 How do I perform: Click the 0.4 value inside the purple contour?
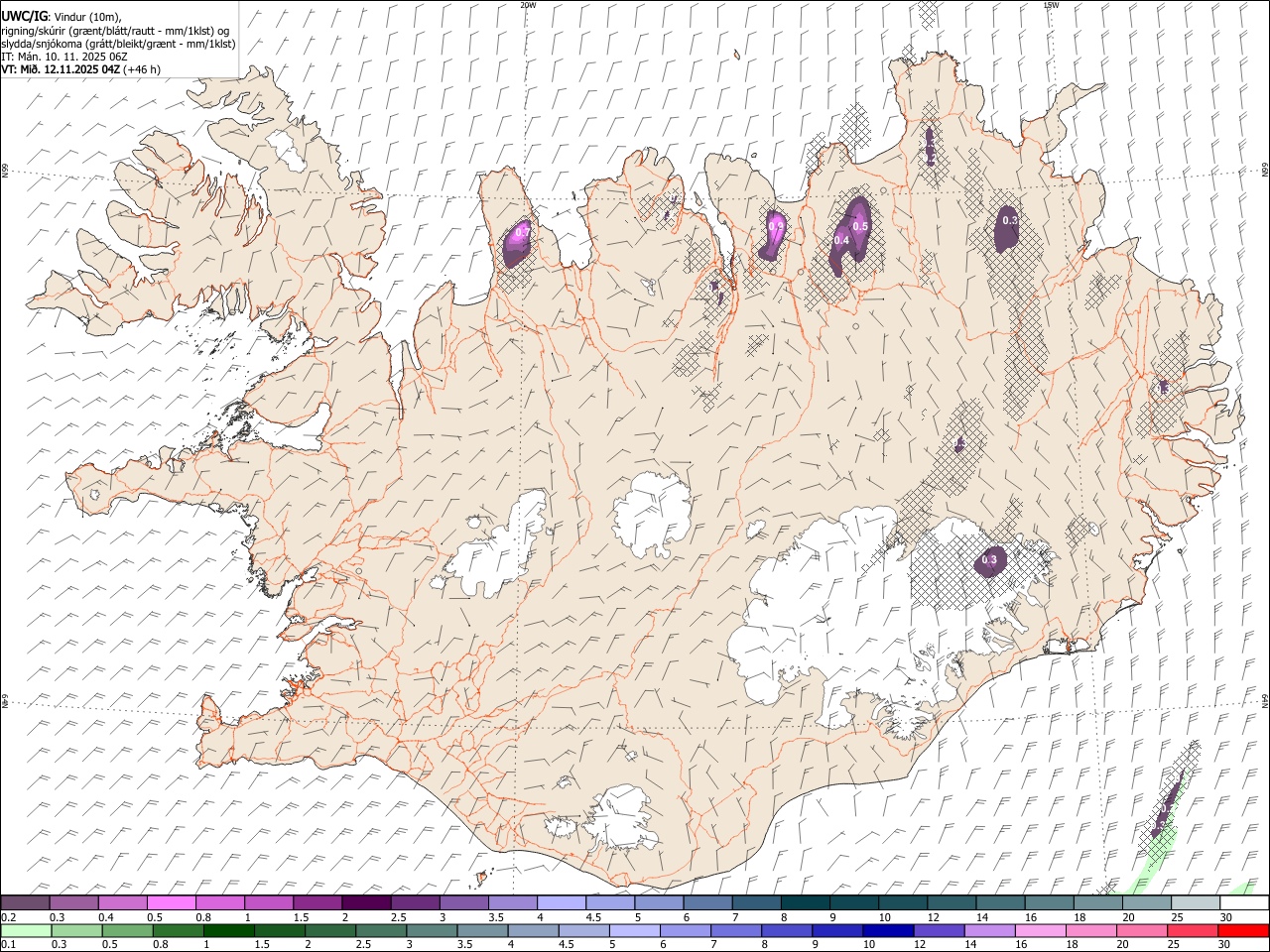point(841,240)
